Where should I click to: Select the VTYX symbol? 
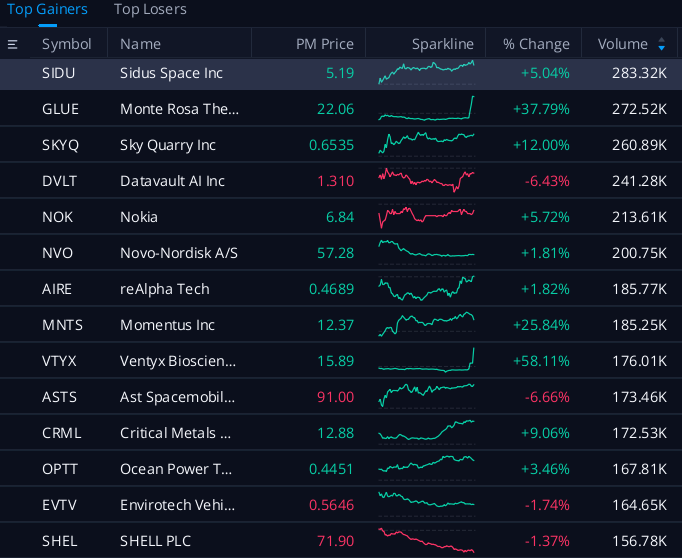[x=59, y=361]
